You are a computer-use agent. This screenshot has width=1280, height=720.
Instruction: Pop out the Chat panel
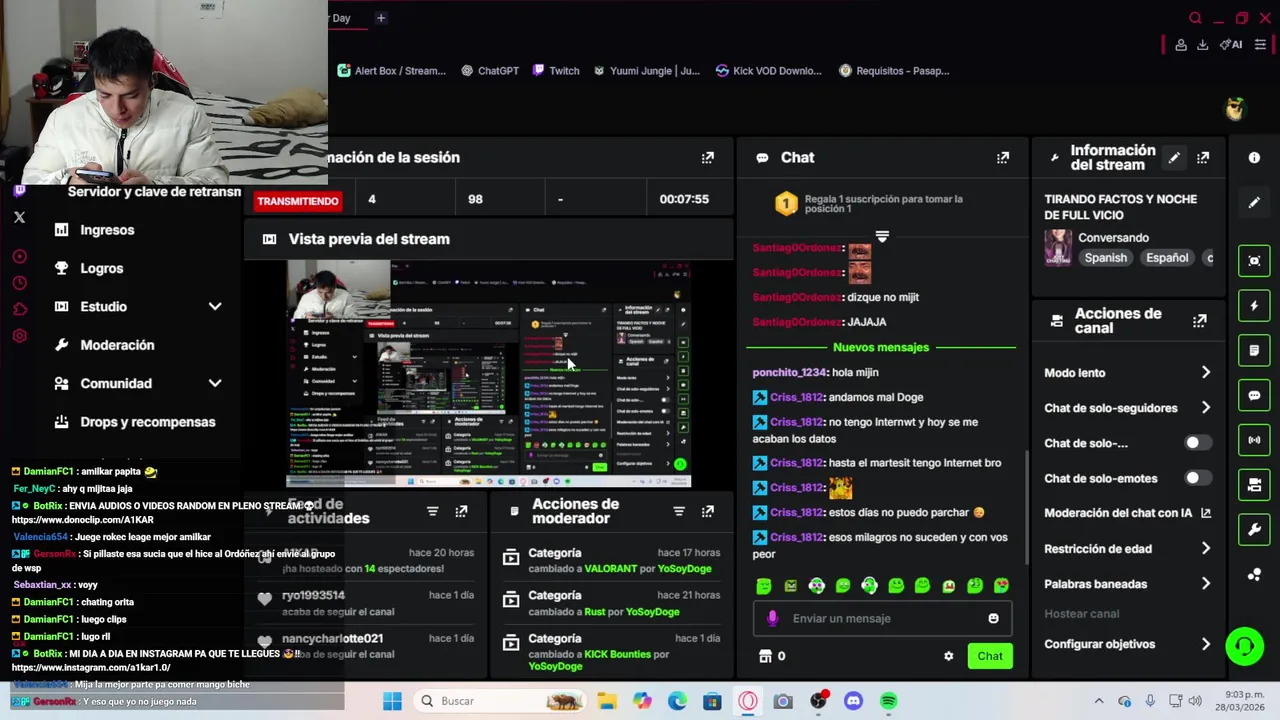1003,157
